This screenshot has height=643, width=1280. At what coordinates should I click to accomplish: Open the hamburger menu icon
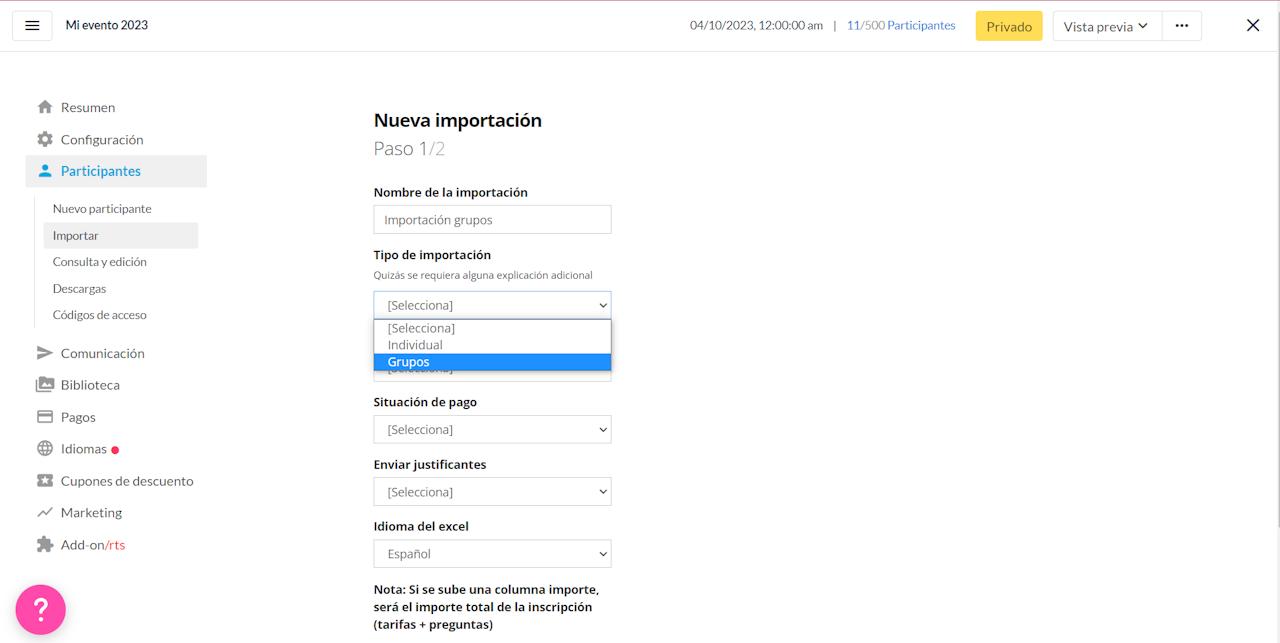pos(32,26)
